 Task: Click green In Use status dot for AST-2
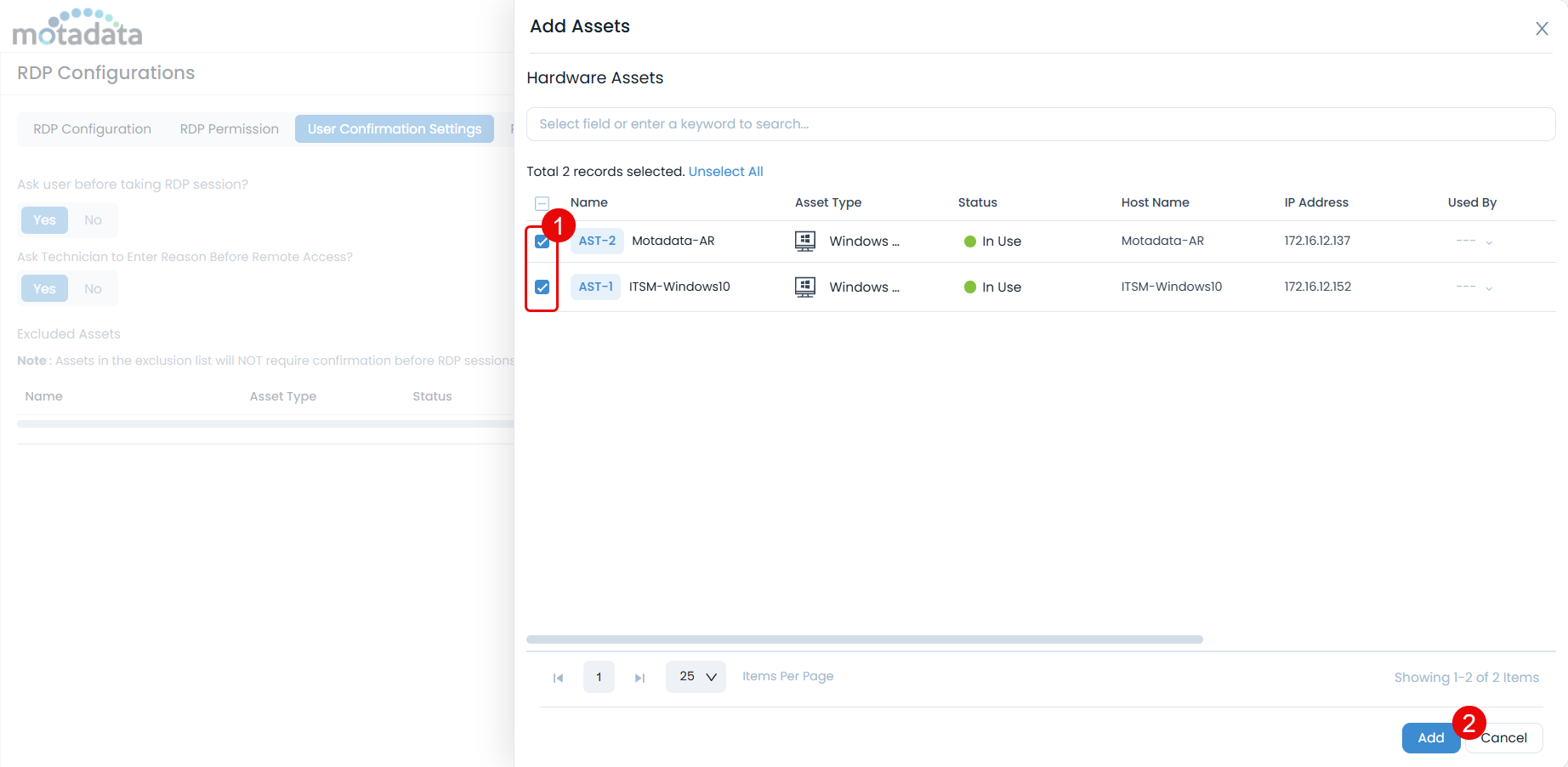(969, 241)
